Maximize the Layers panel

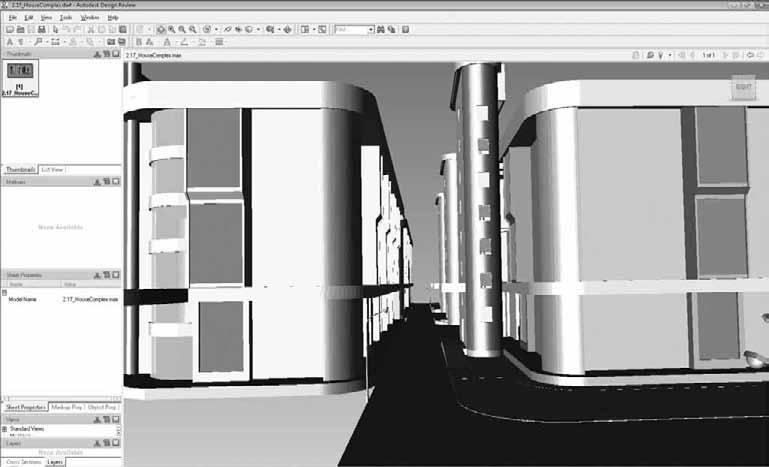[116, 443]
